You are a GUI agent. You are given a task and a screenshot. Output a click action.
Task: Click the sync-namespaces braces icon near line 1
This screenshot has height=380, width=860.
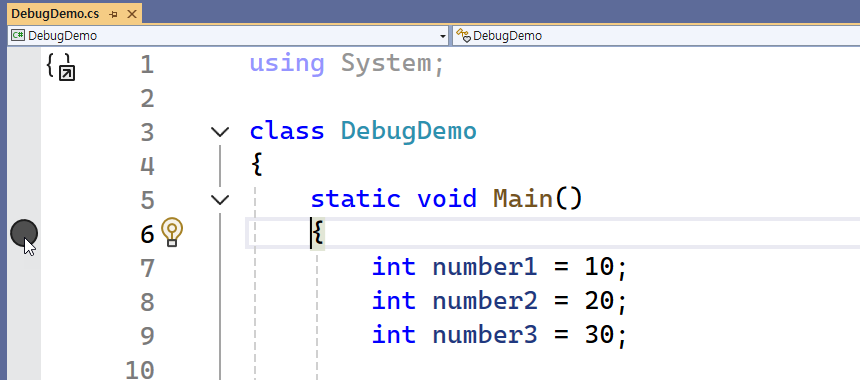click(x=61, y=67)
